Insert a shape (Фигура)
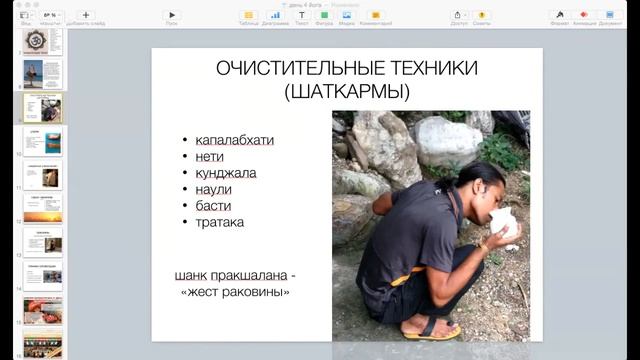This screenshot has width=640, height=360. 324,15
